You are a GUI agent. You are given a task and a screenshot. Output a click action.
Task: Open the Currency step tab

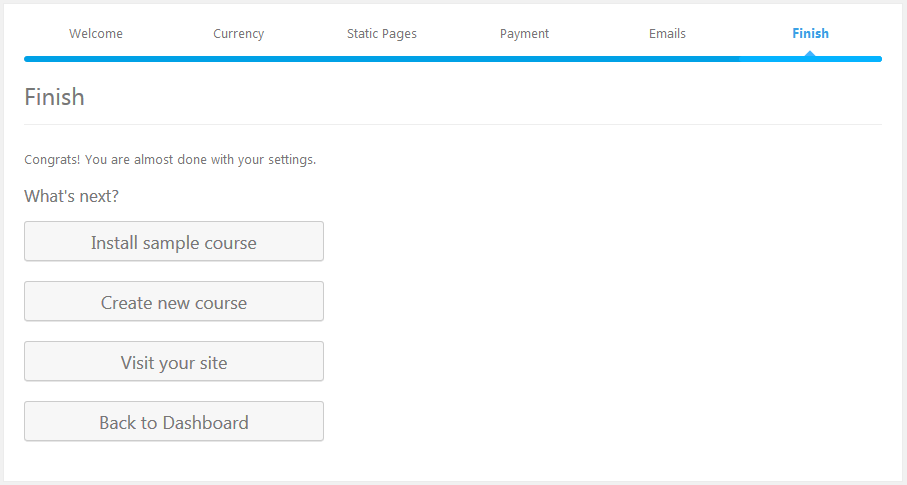pyautogui.click(x=239, y=34)
